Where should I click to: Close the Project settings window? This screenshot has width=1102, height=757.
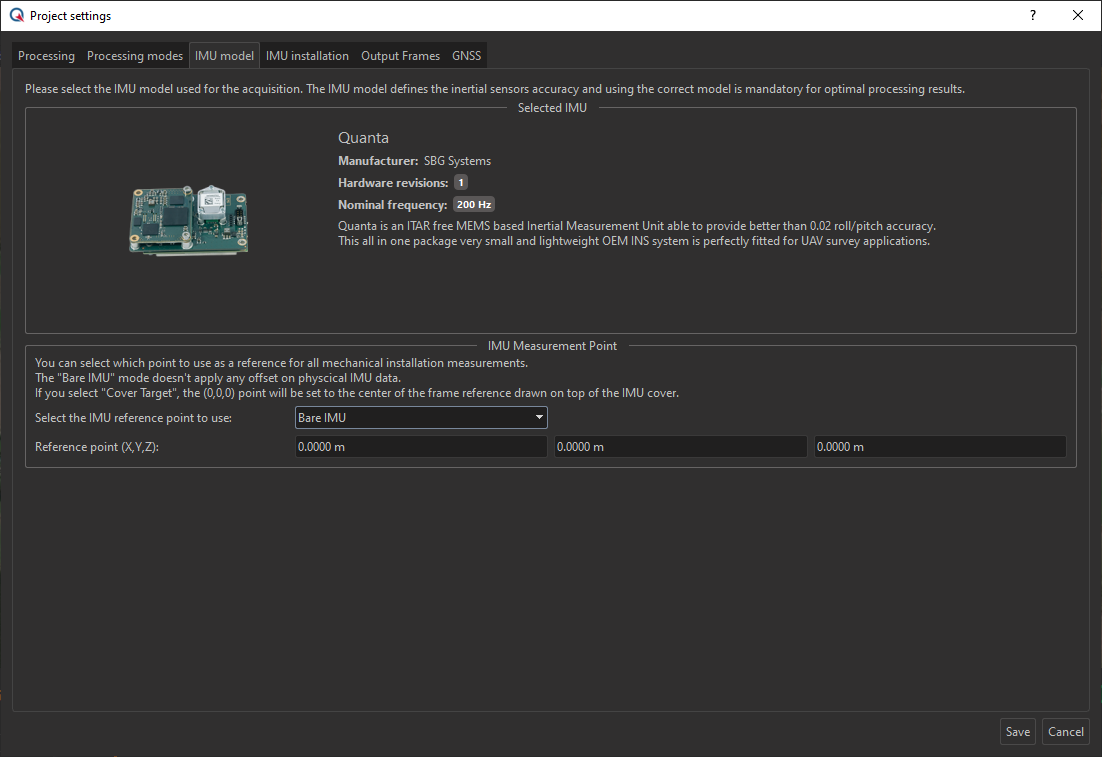1077,15
